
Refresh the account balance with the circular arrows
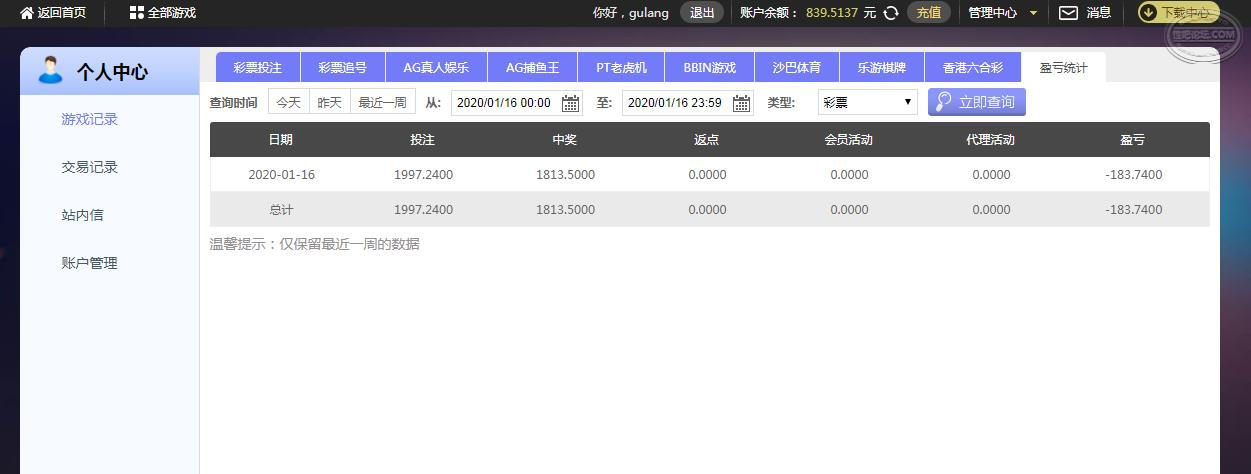[x=890, y=13]
